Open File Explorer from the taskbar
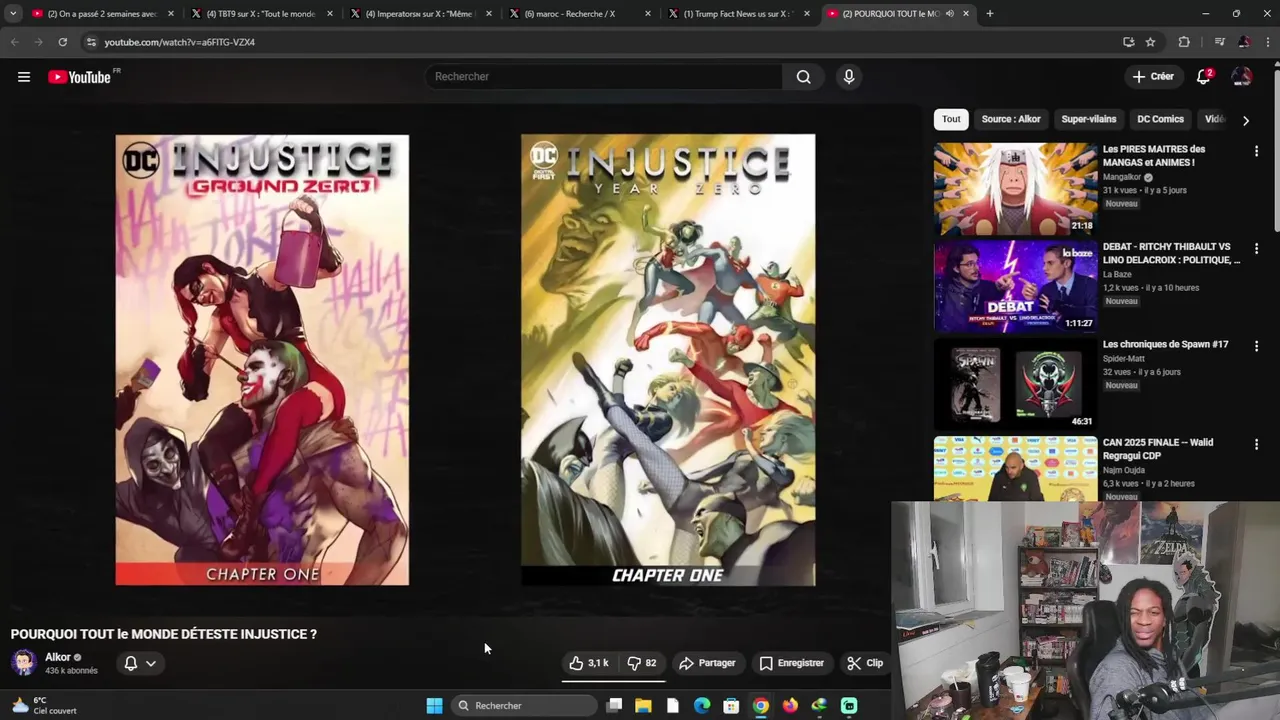This screenshot has width=1280, height=720. (643, 706)
